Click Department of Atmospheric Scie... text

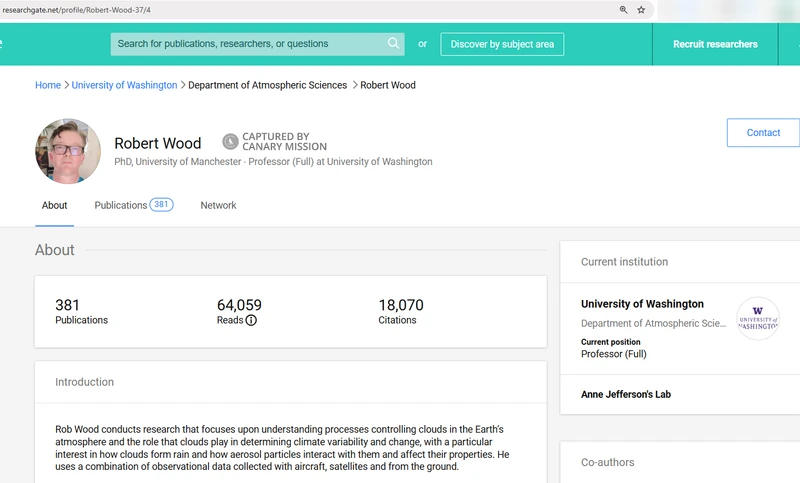click(653, 323)
